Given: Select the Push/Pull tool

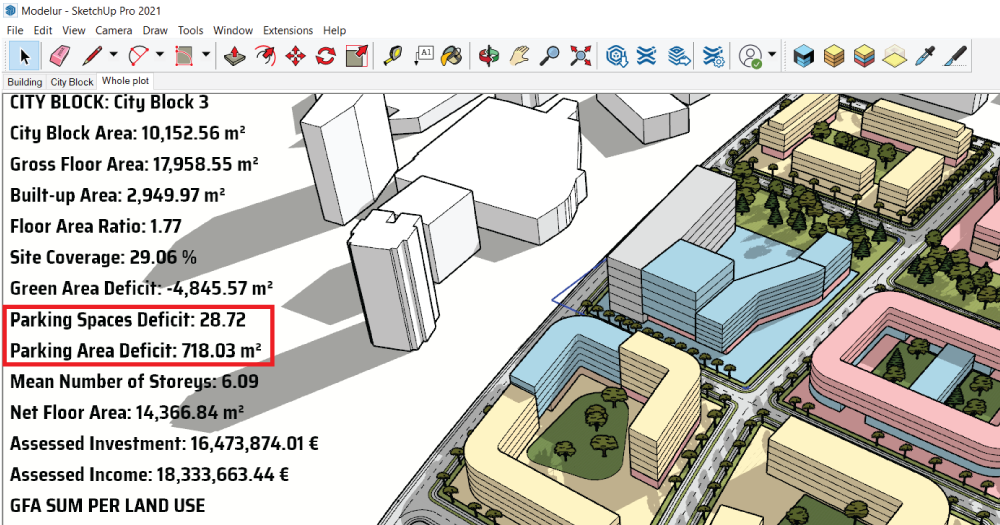Looking at the screenshot, I should pos(235,56).
